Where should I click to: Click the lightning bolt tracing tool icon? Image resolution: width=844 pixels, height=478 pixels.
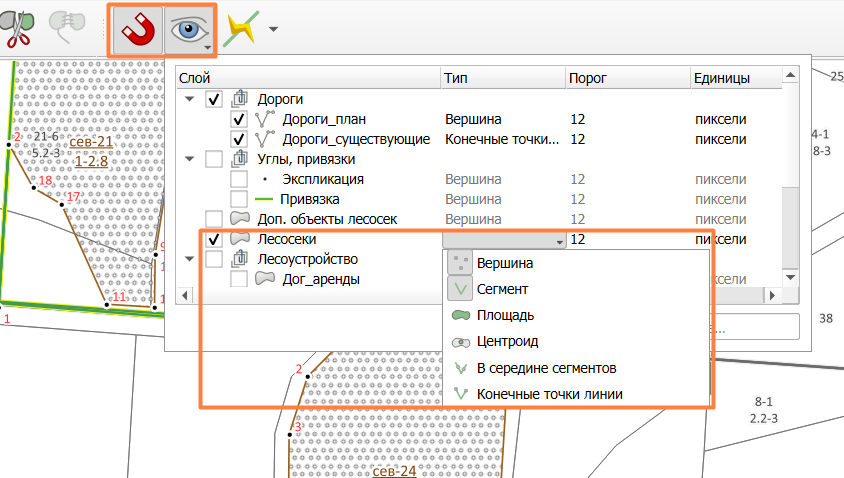(x=241, y=29)
